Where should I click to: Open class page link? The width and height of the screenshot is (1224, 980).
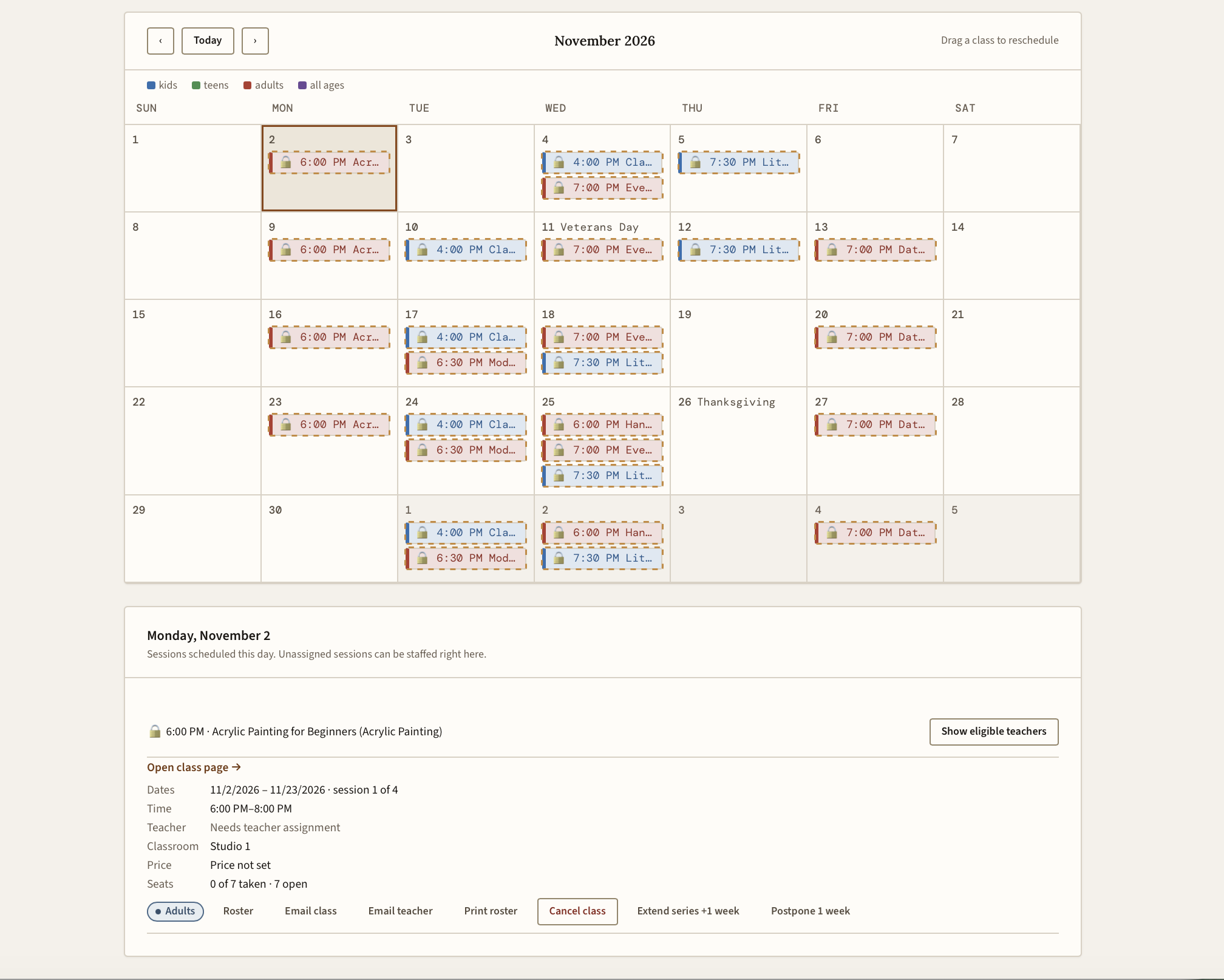[x=194, y=767]
